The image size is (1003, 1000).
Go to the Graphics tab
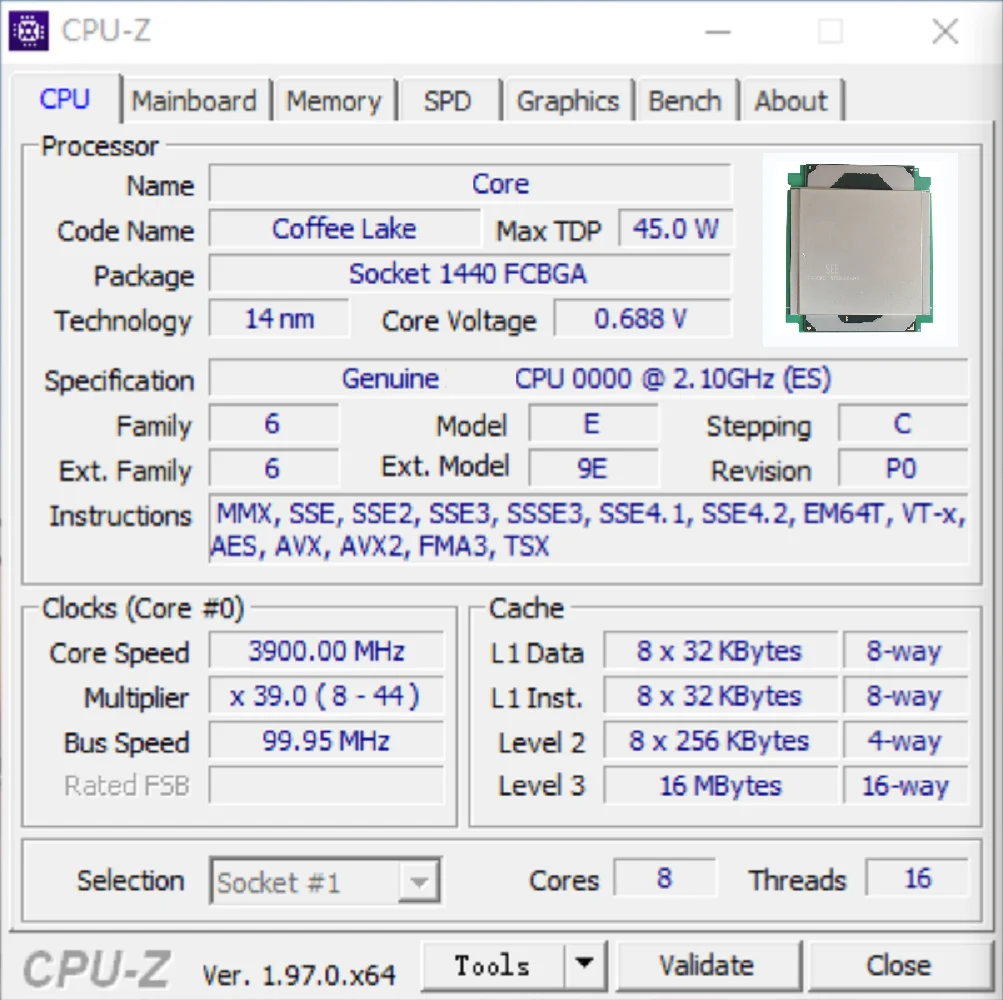tap(568, 100)
